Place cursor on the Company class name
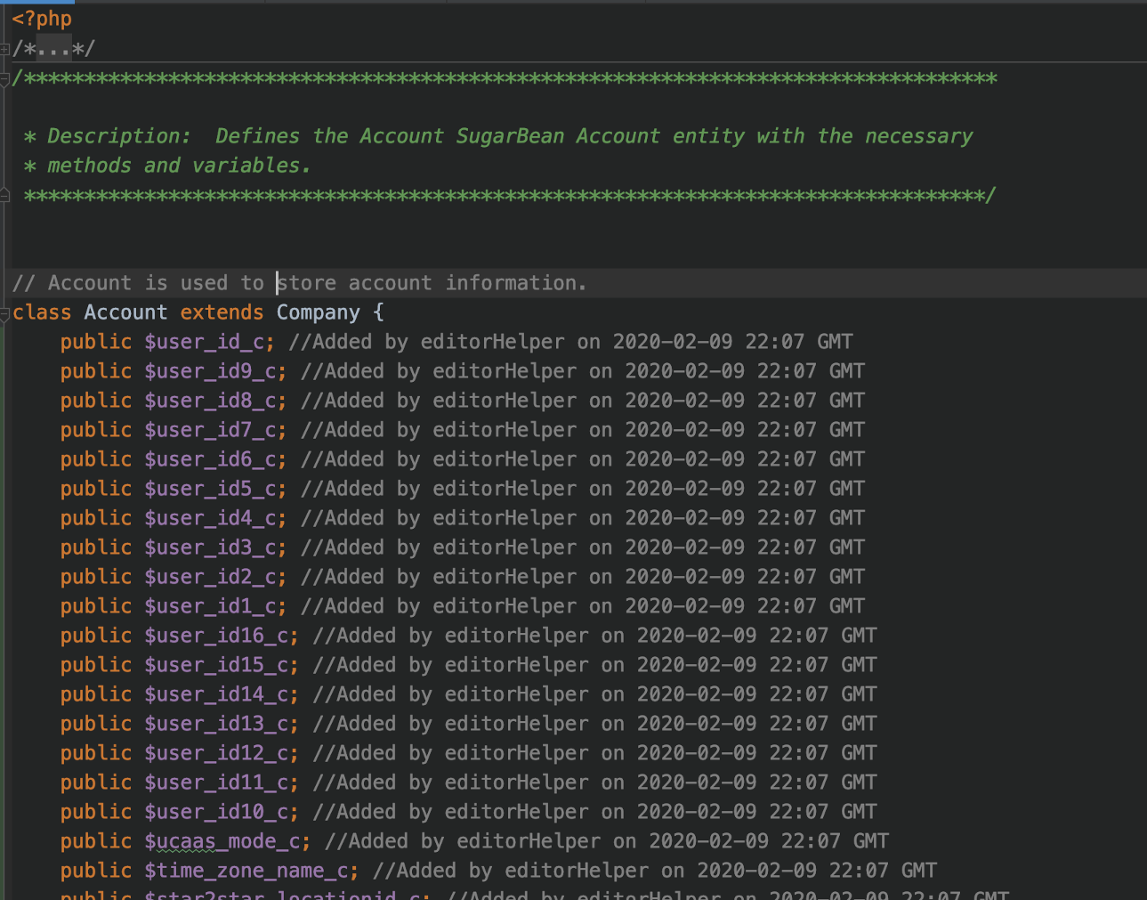 pos(317,312)
